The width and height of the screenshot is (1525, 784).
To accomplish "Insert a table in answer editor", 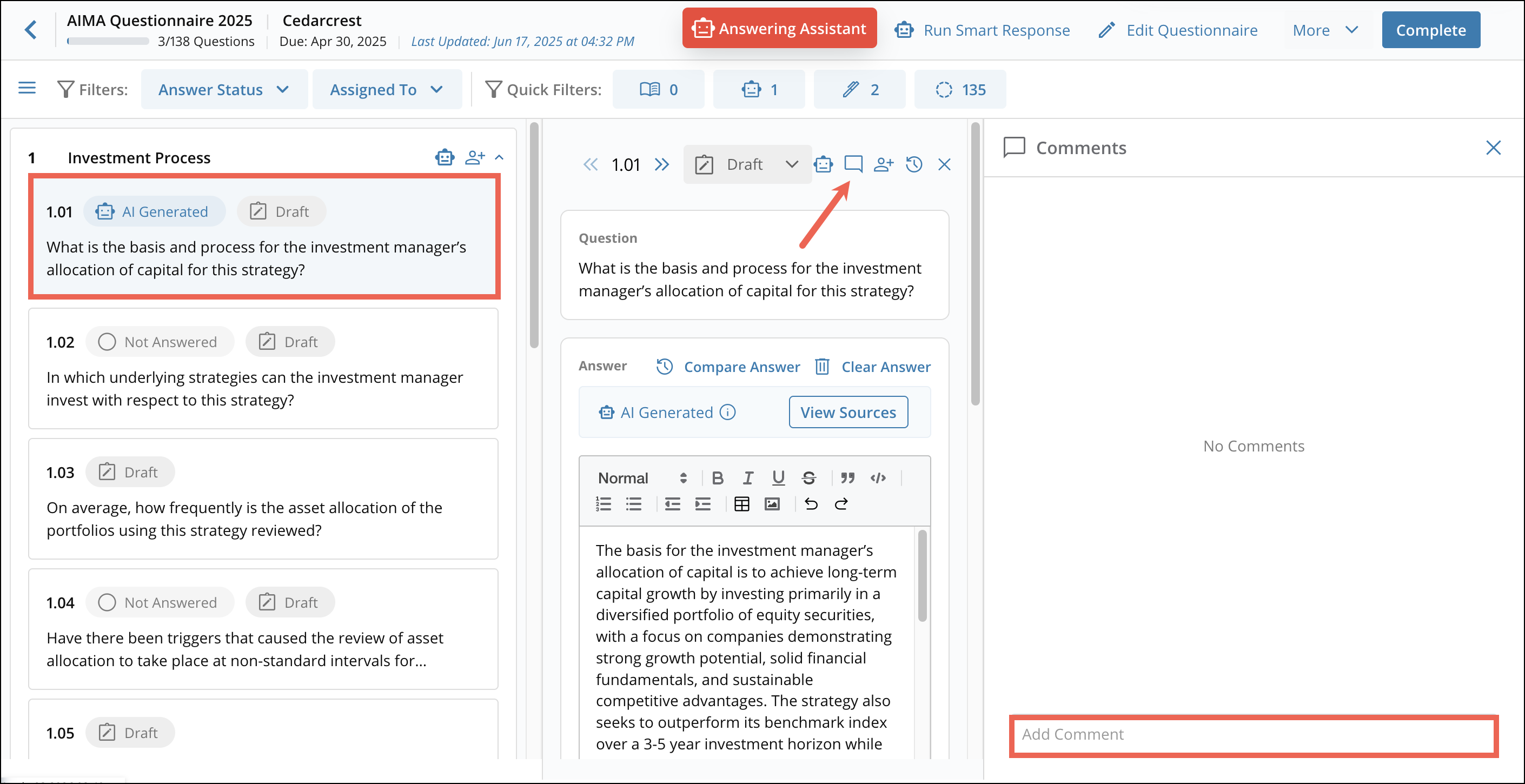I will click(x=742, y=503).
